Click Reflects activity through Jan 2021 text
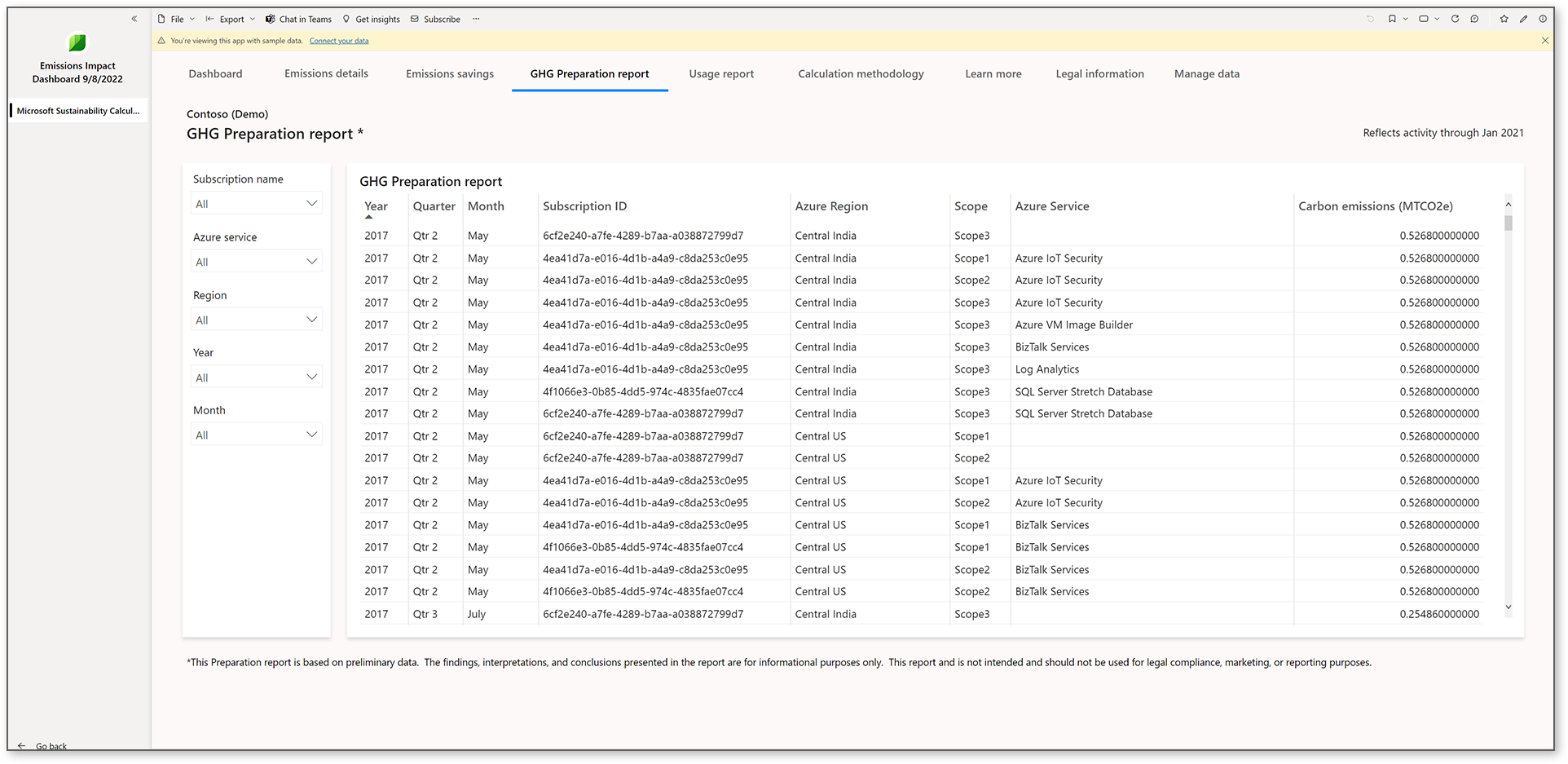The width and height of the screenshot is (1568, 764). [x=1443, y=133]
